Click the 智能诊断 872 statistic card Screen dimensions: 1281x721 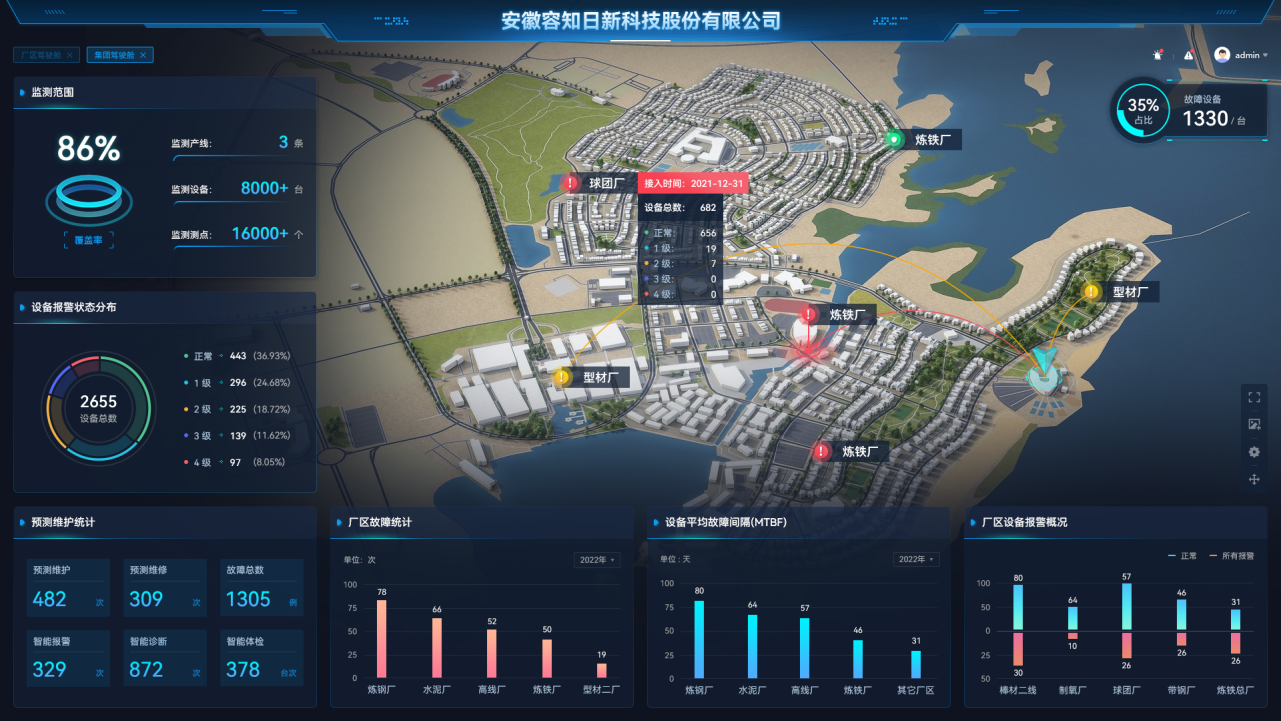pyautogui.click(x=165, y=658)
